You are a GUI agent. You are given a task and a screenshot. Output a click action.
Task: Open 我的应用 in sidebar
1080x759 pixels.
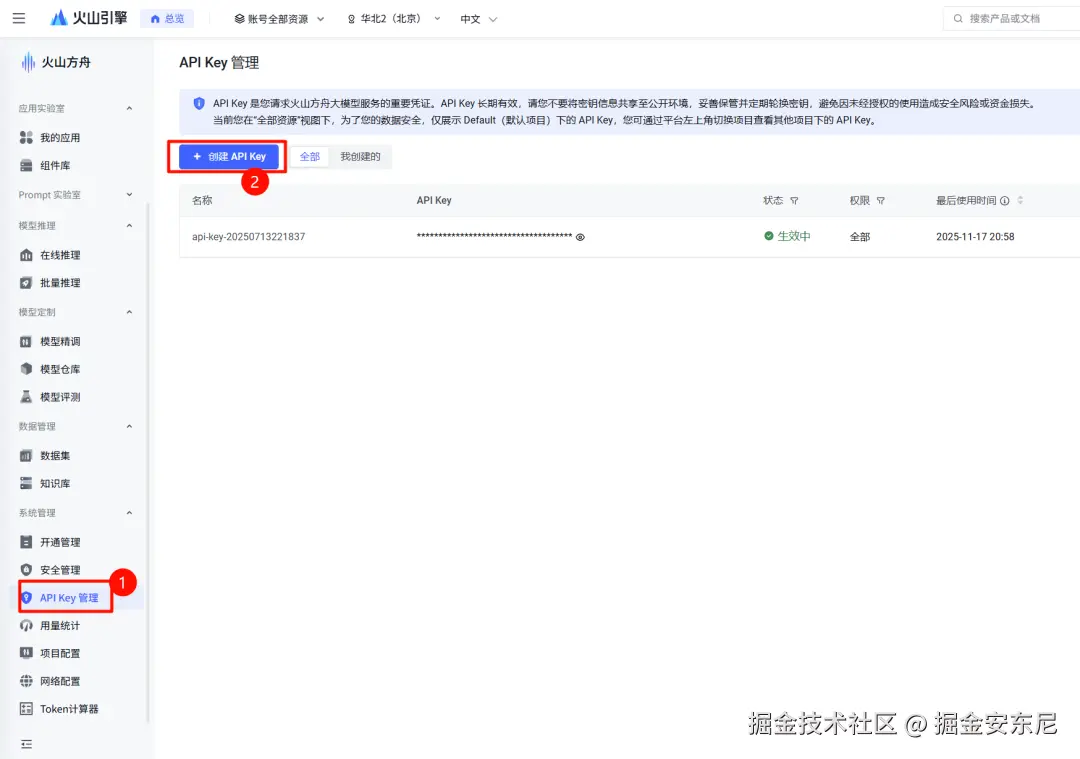click(60, 138)
